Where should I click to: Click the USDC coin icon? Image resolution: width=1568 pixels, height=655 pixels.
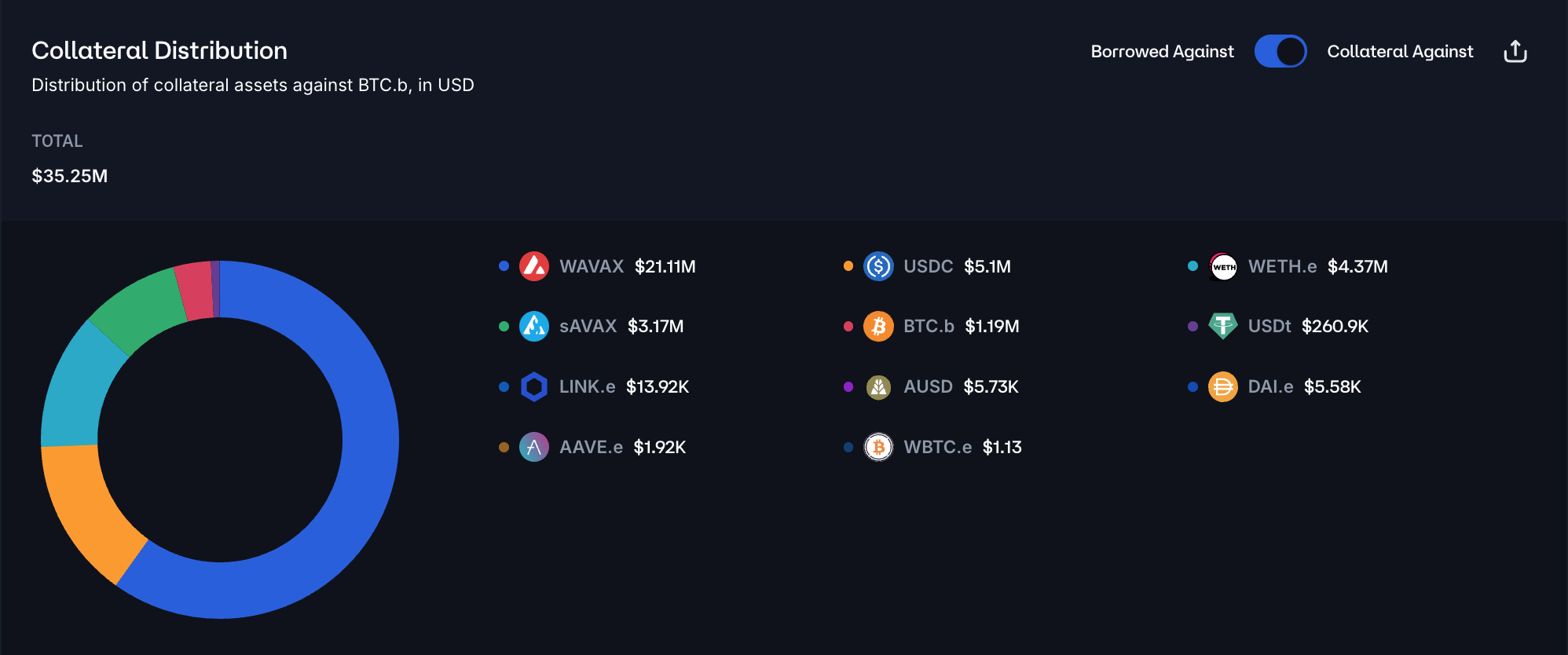click(x=878, y=266)
